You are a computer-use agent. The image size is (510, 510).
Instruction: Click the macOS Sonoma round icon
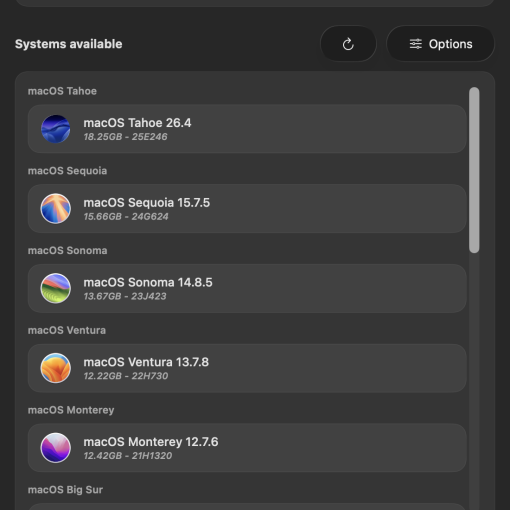tap(56, 288)
